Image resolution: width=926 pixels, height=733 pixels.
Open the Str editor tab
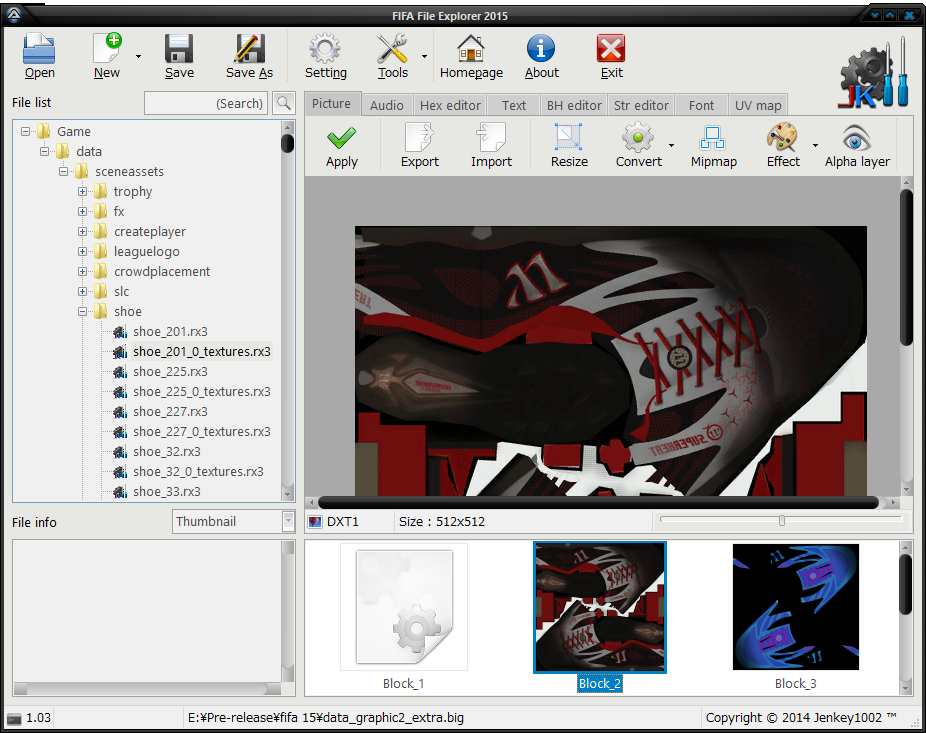[641, 105]
